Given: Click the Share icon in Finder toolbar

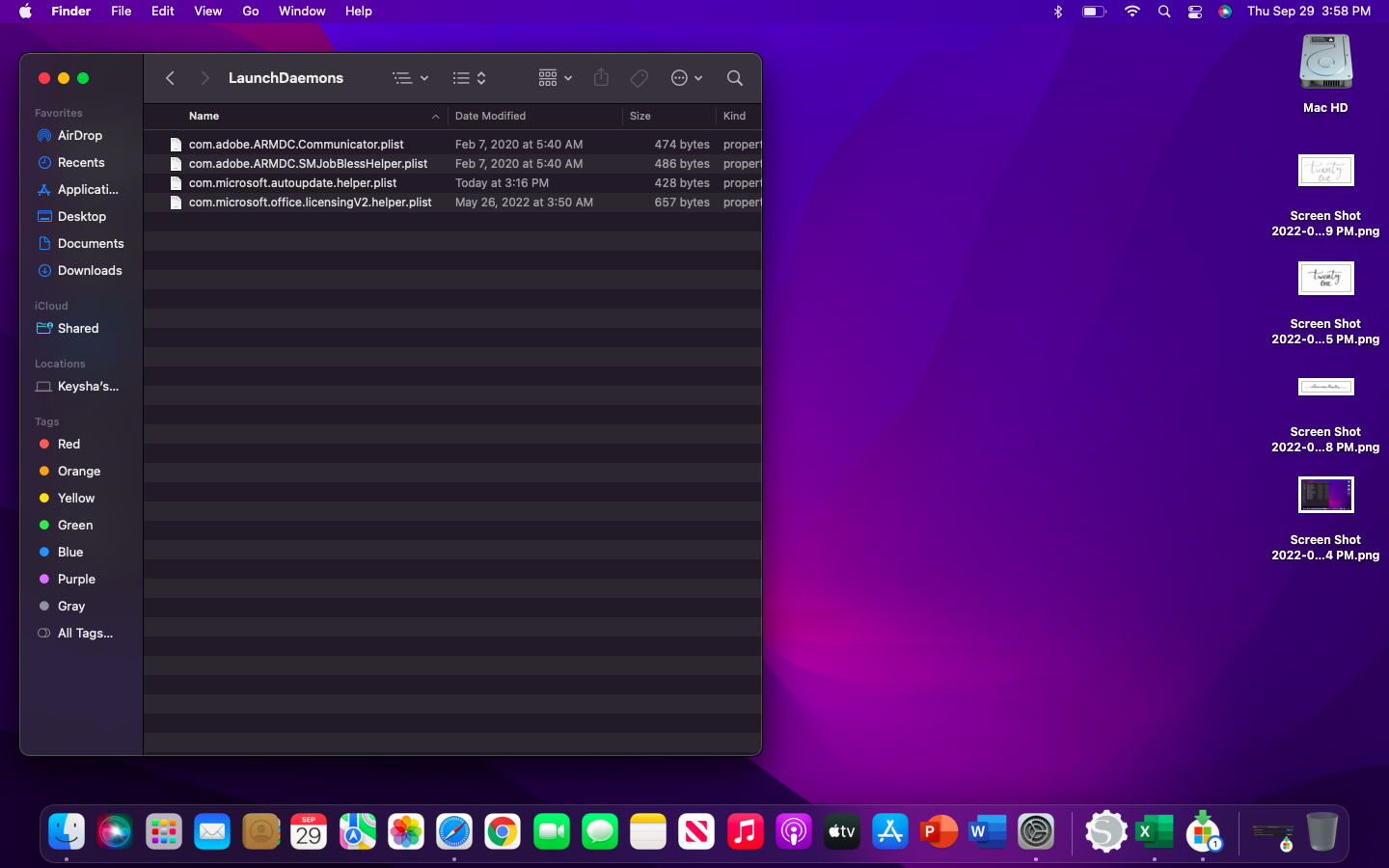Looking at the screenshot, I should (x=601, y=78).
